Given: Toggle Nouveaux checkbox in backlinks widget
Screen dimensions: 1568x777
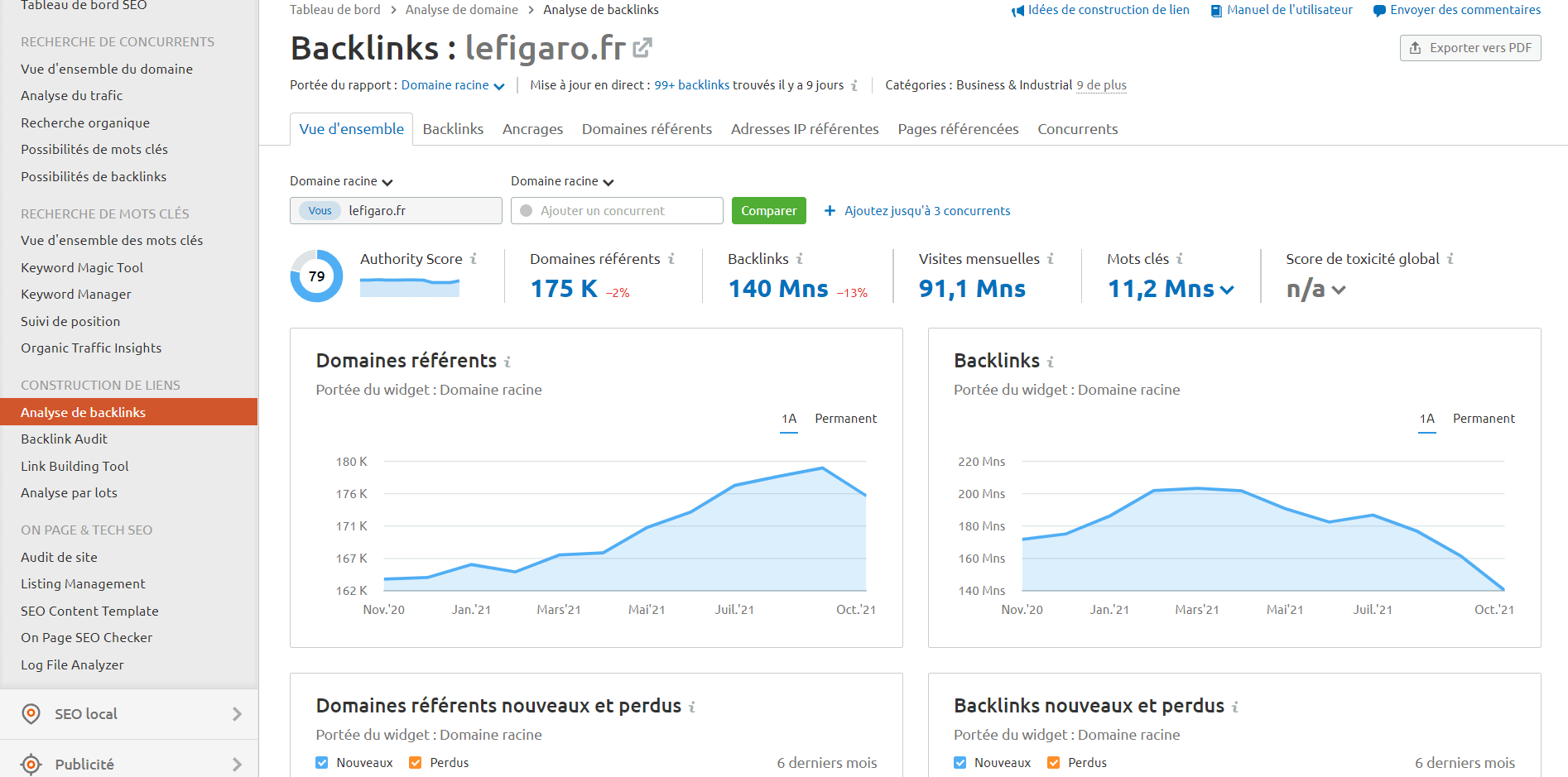Looking at the screenshot, I should click(x=960, y=763).
